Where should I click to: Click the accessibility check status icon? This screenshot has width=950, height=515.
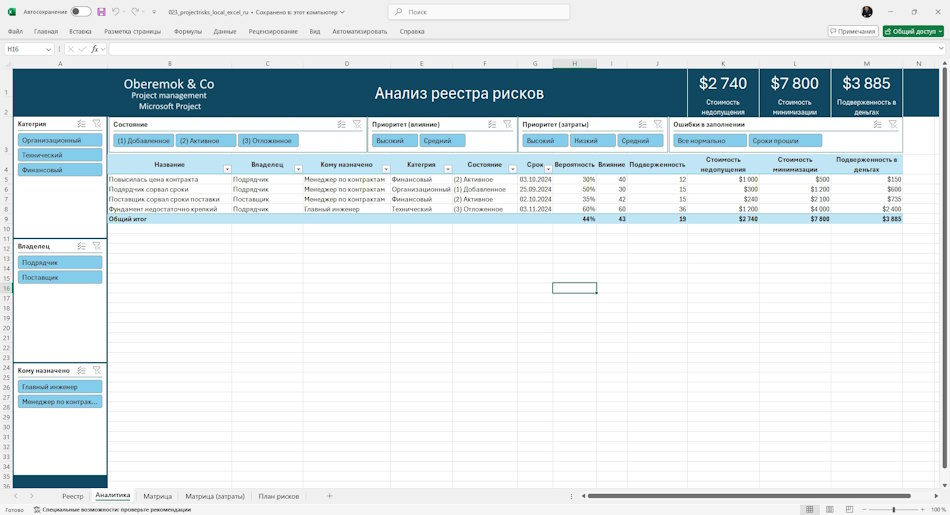(x=37, y=510)
